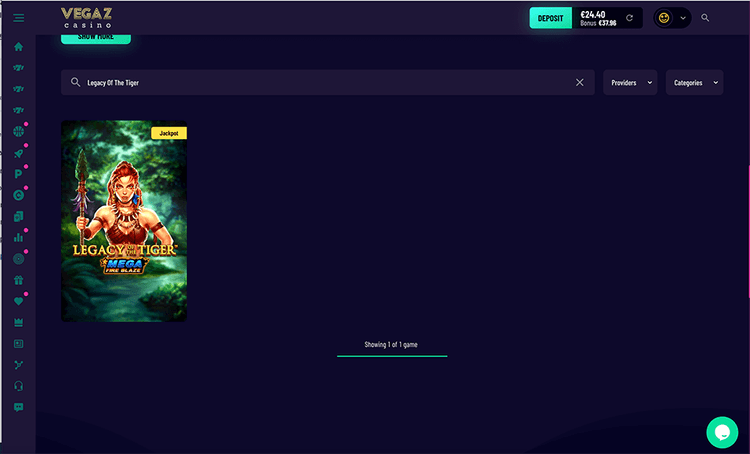Click into the game search field
Screen dimensions: 750x454
click(328, 82)
